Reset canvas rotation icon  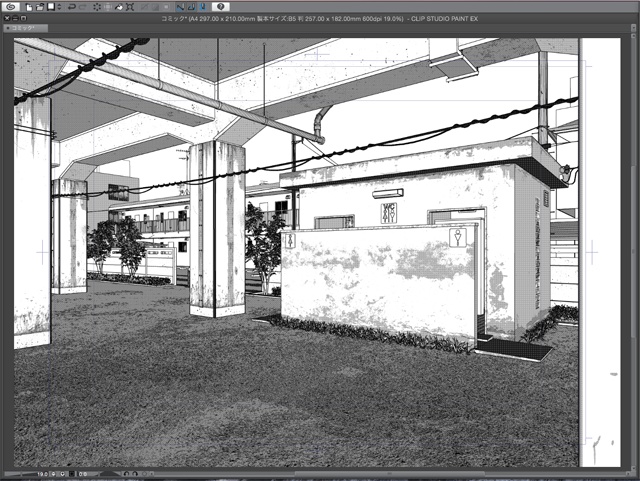[144, 474]
